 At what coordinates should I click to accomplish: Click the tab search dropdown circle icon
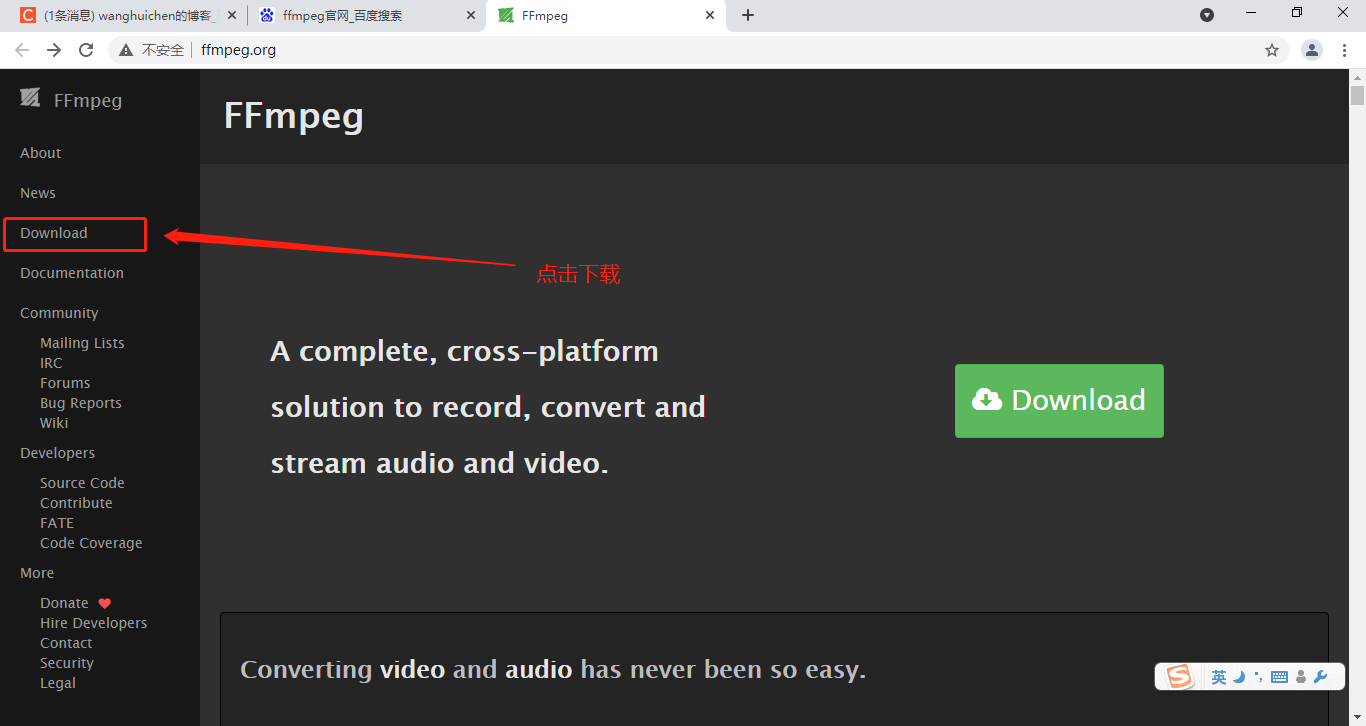(1207, 15)
